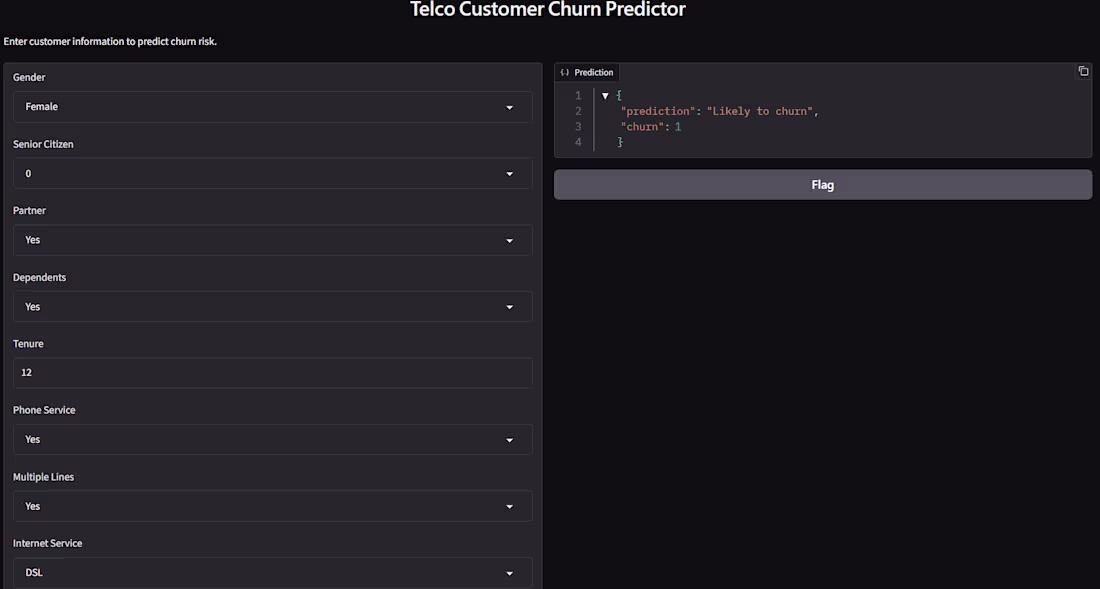
Task: Click the Partner field showing Yes
Action: 272,240
